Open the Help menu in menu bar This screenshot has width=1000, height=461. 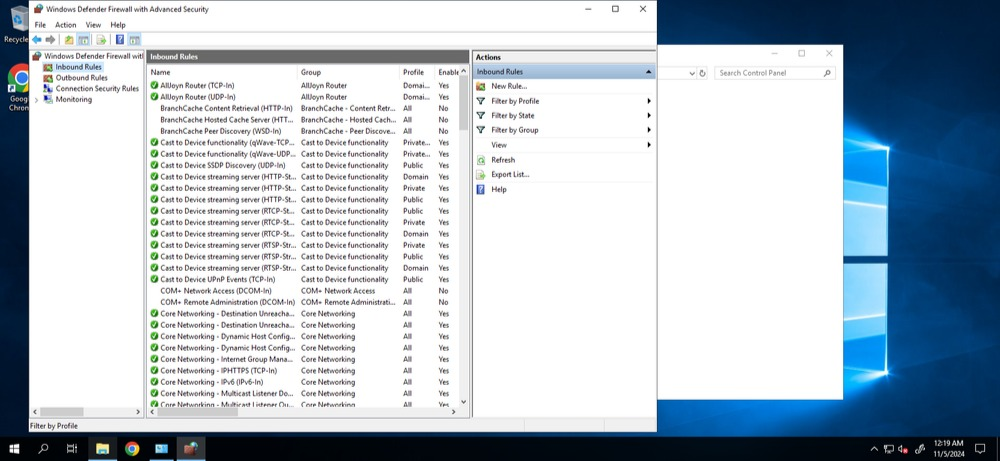[x=118, y=25]
